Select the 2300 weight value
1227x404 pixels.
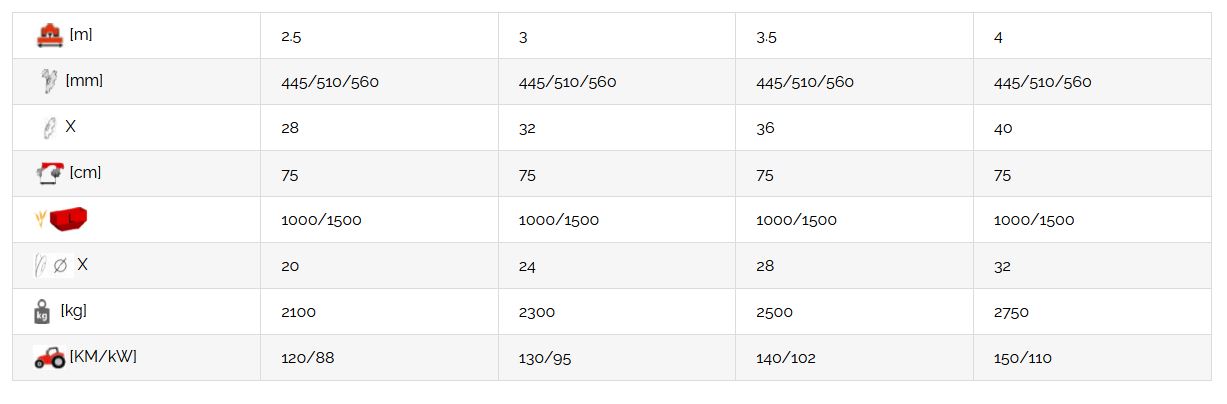536,312
